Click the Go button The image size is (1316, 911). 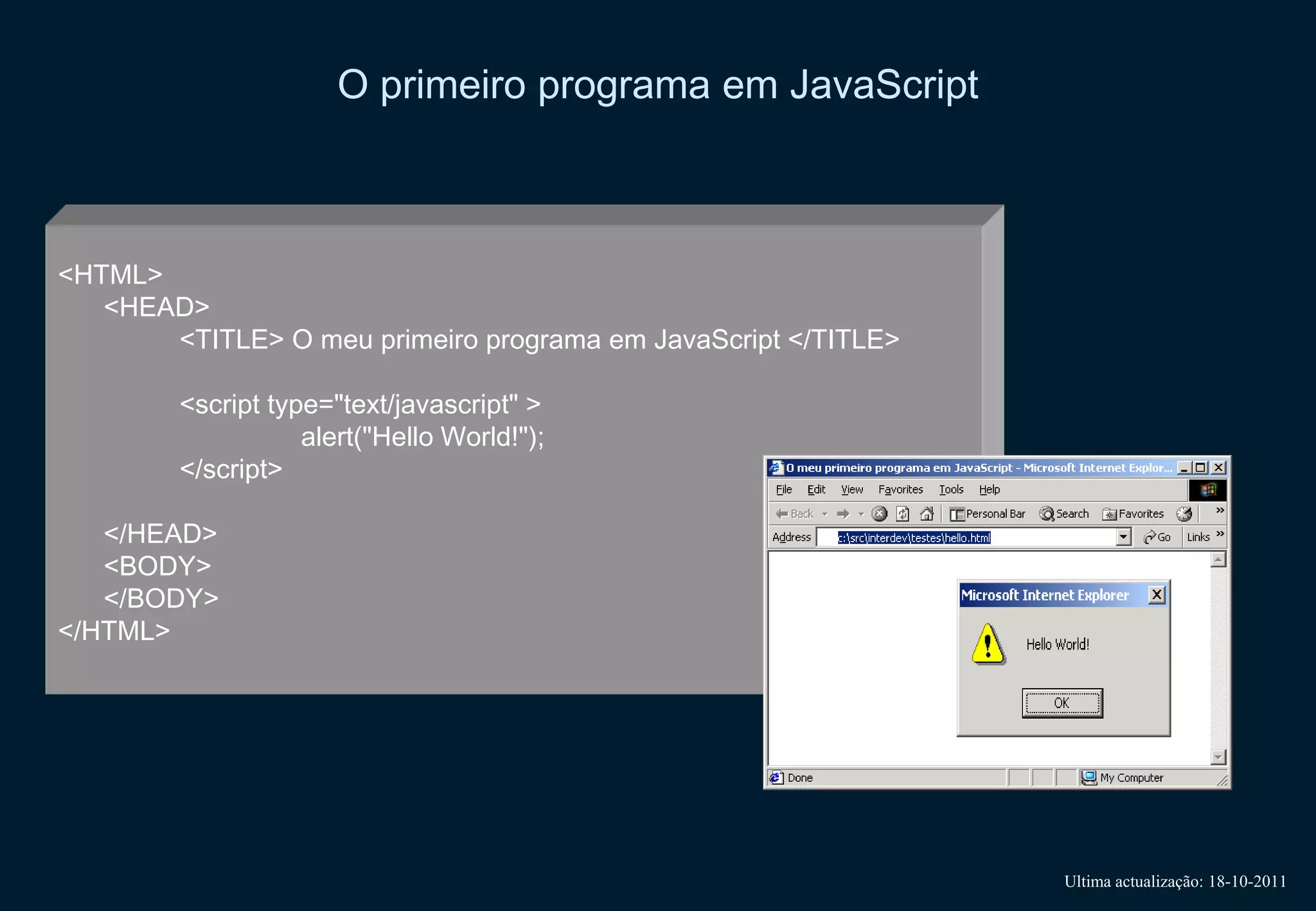(x=1157, y=537)
